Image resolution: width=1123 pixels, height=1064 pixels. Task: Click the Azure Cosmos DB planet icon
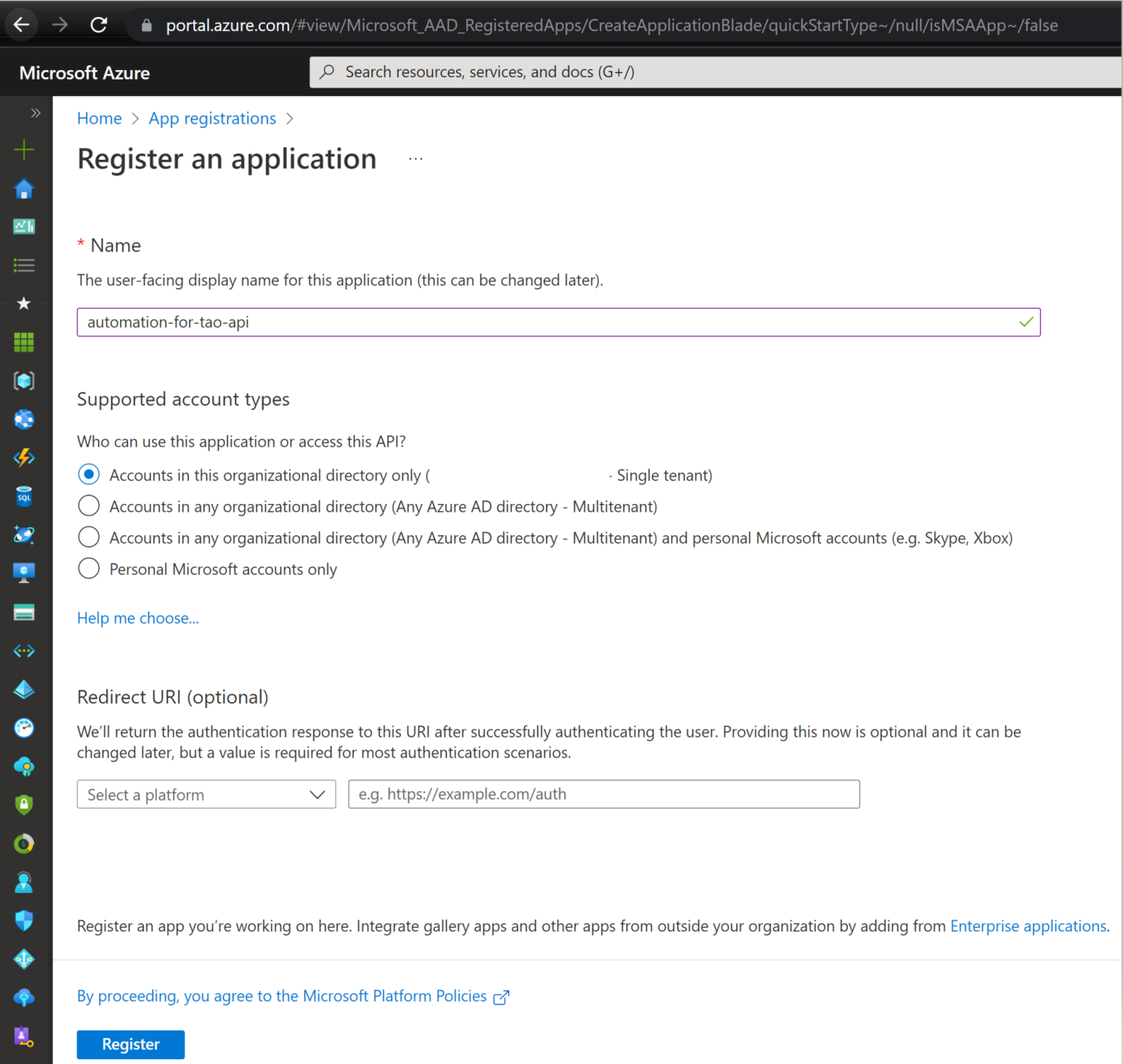[24, 534]
